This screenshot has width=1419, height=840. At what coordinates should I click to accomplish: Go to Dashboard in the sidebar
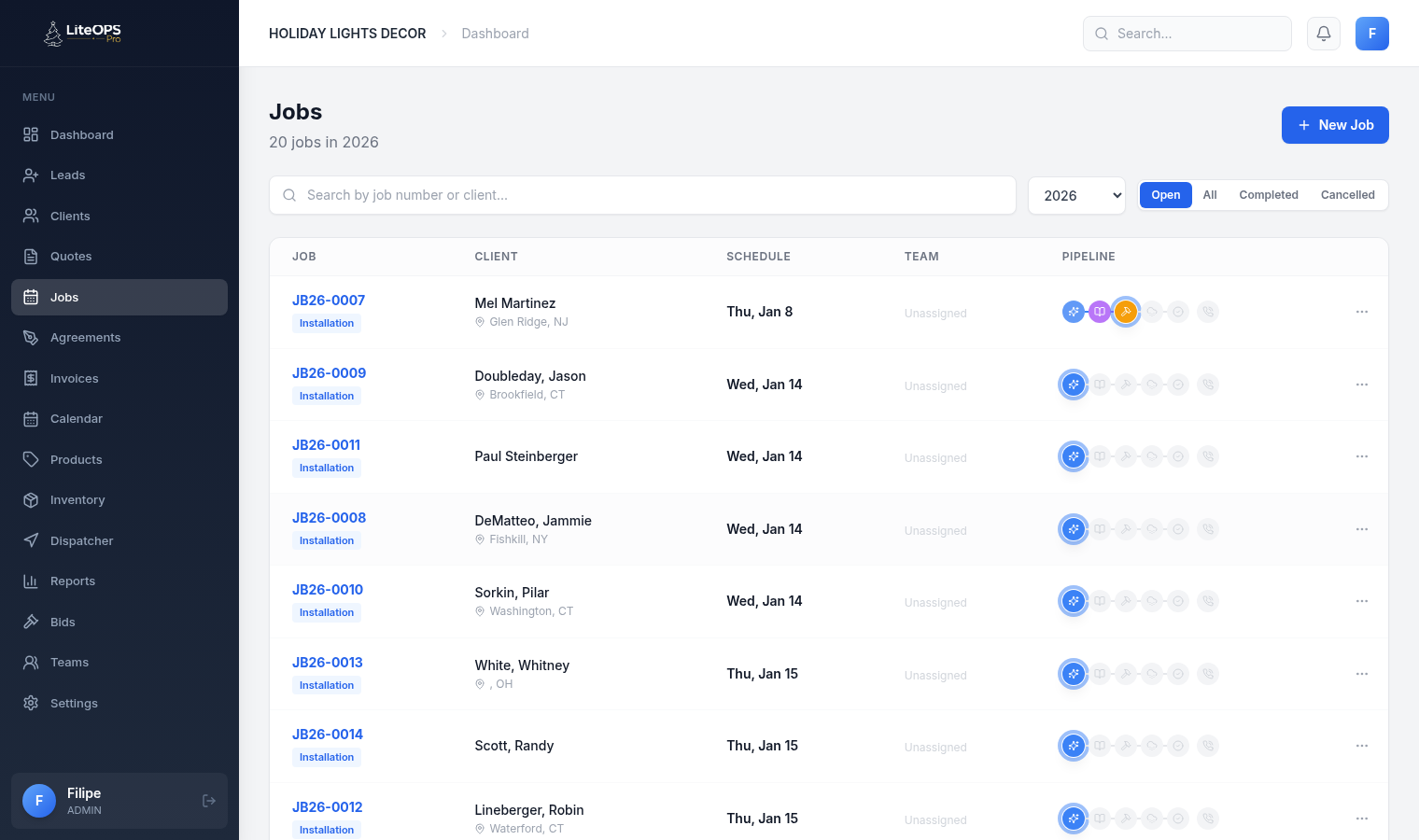[119, 134]
